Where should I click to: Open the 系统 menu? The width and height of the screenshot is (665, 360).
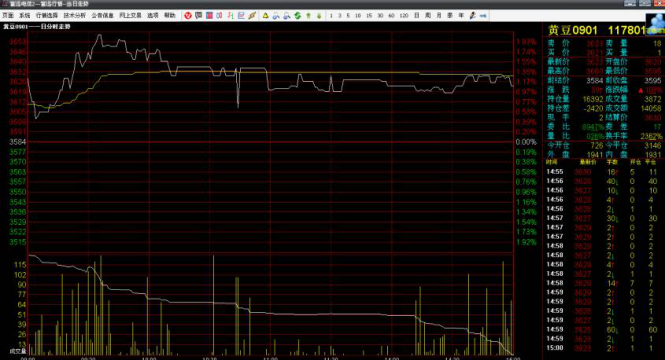click(25, 16)
